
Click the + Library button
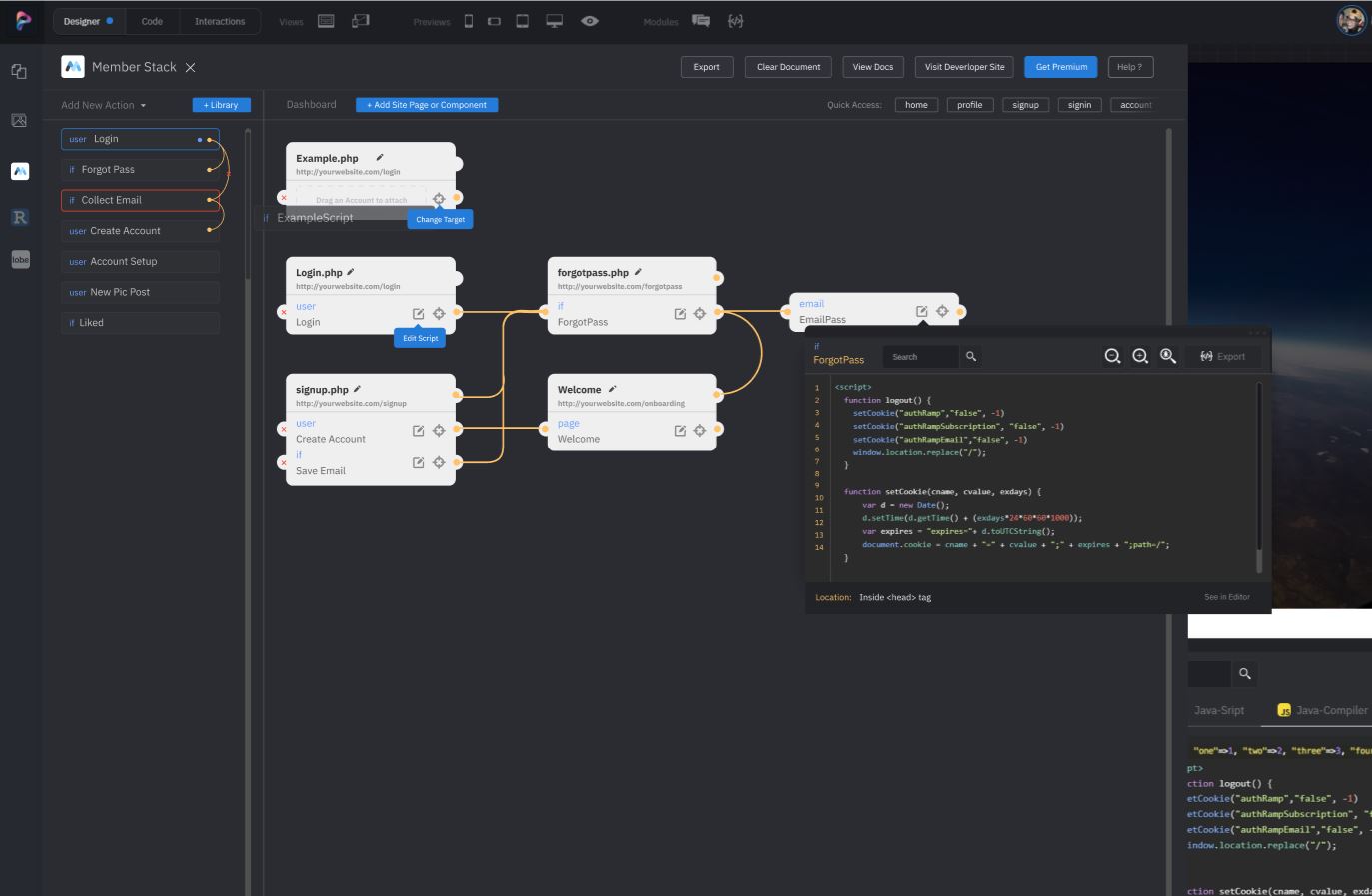(x=222, y=105)
